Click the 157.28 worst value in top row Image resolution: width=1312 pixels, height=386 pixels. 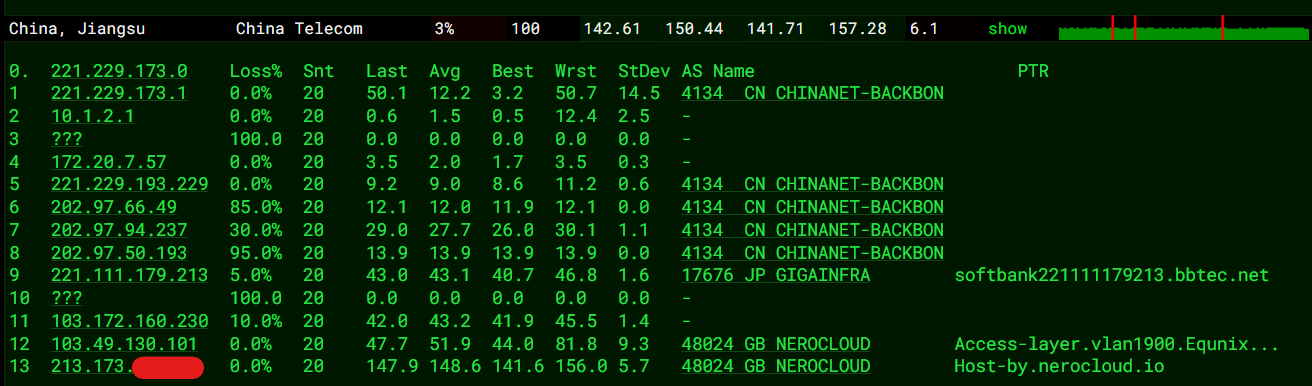(857, 29)
